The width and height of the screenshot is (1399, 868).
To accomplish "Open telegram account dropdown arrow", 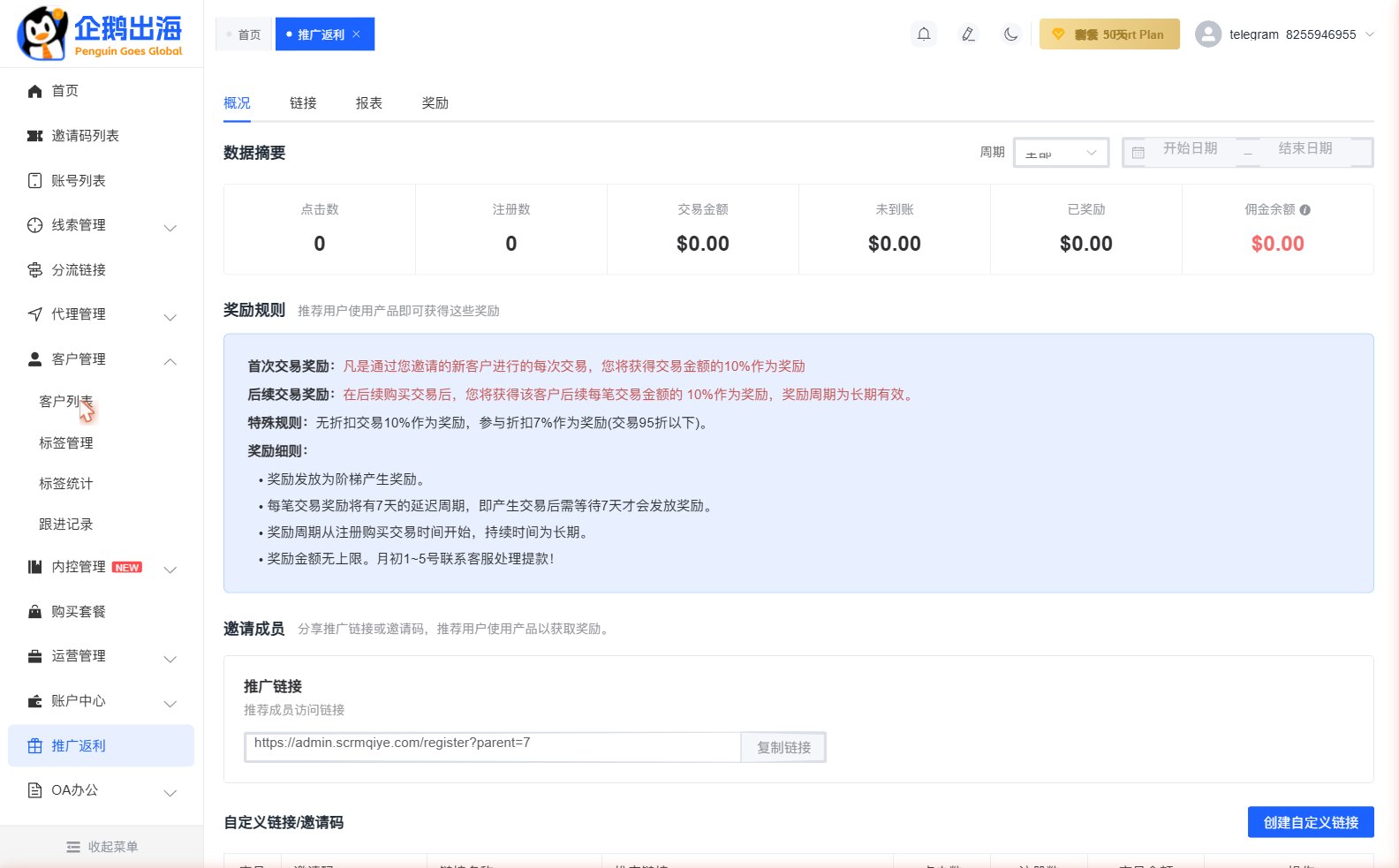I will [1370, 34].
